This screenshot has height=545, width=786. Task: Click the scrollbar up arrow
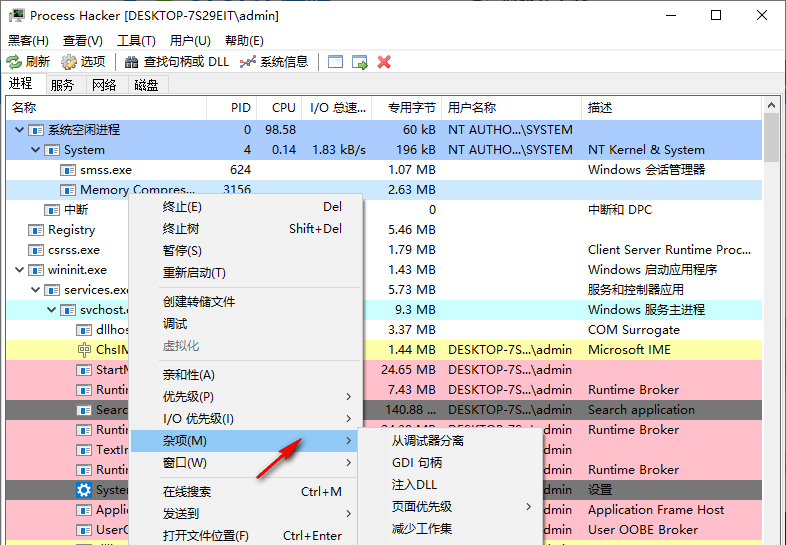(771, 105)
